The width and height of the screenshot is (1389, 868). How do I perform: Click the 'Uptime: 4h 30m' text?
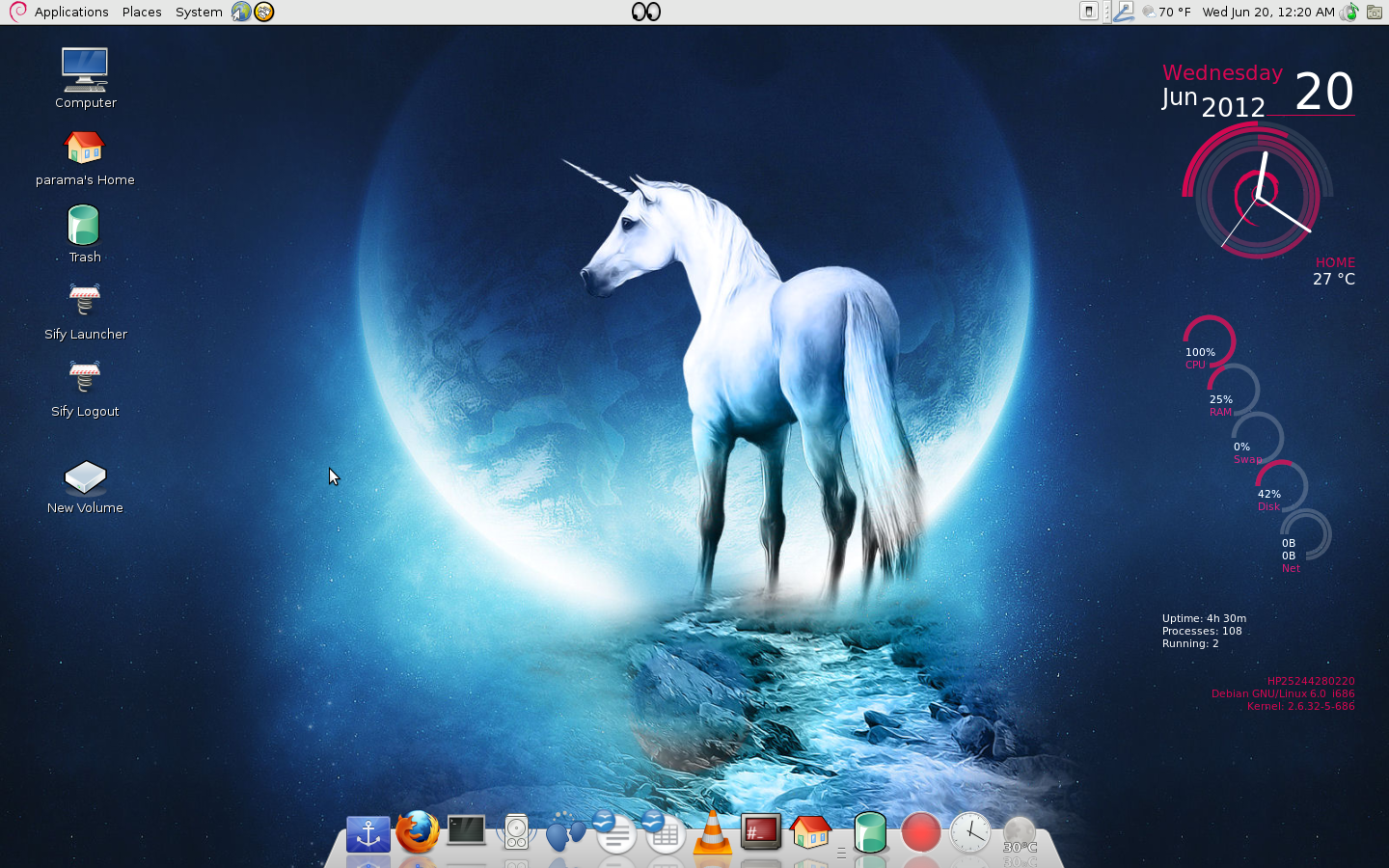tap(1204, 618)
